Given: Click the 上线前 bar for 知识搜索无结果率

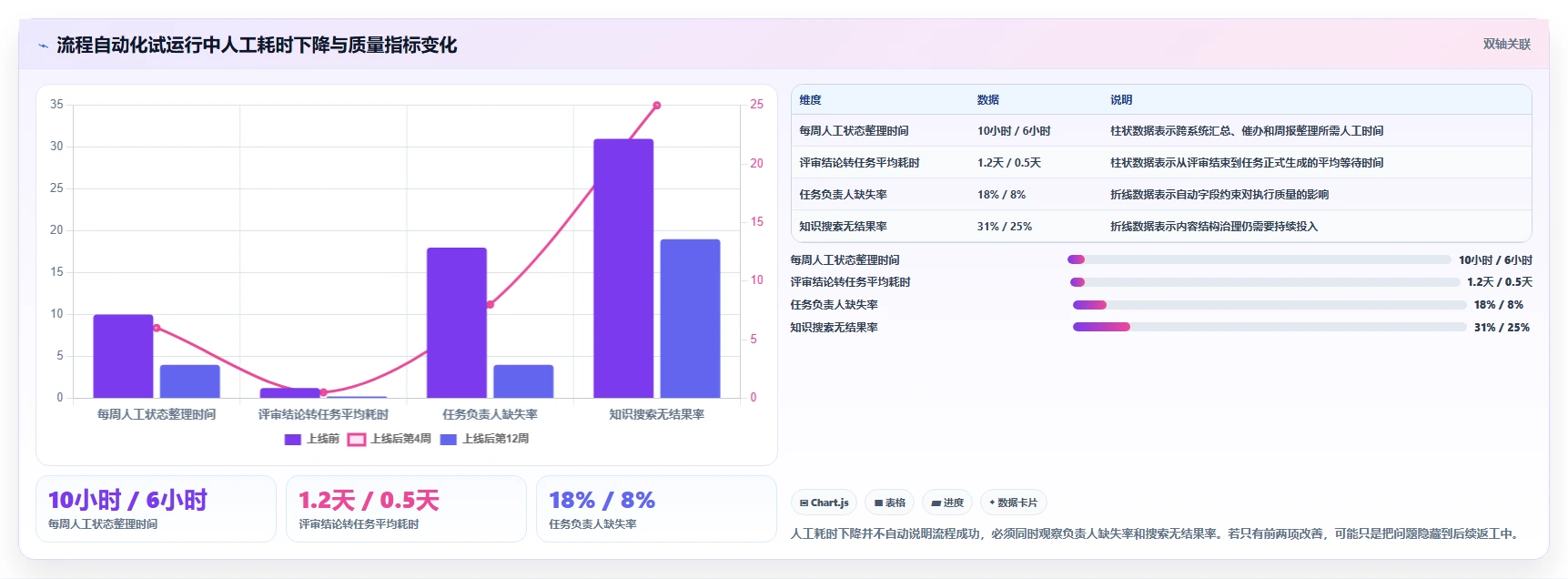Looking at the screenshot, I should click(x=623, y=269).
